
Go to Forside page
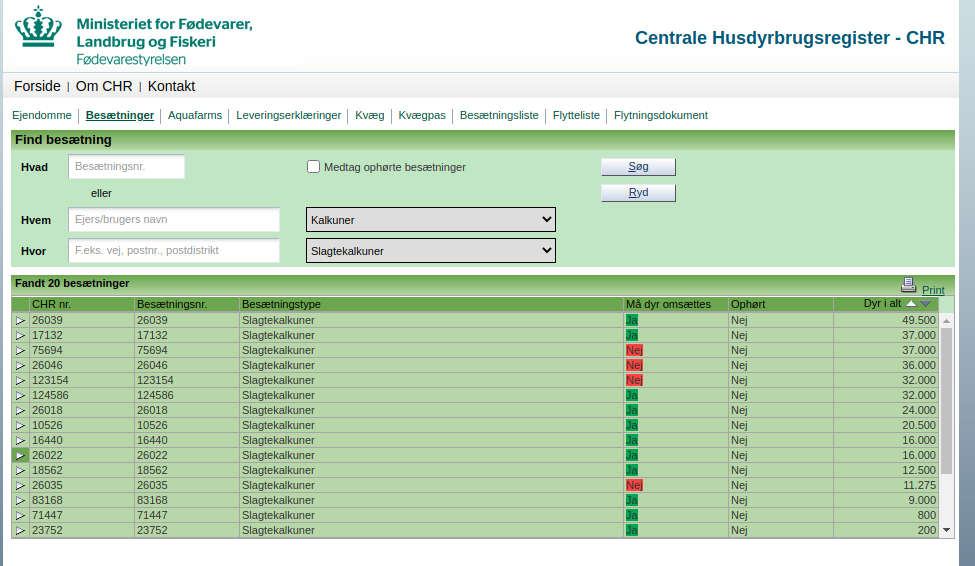(37, 86)
